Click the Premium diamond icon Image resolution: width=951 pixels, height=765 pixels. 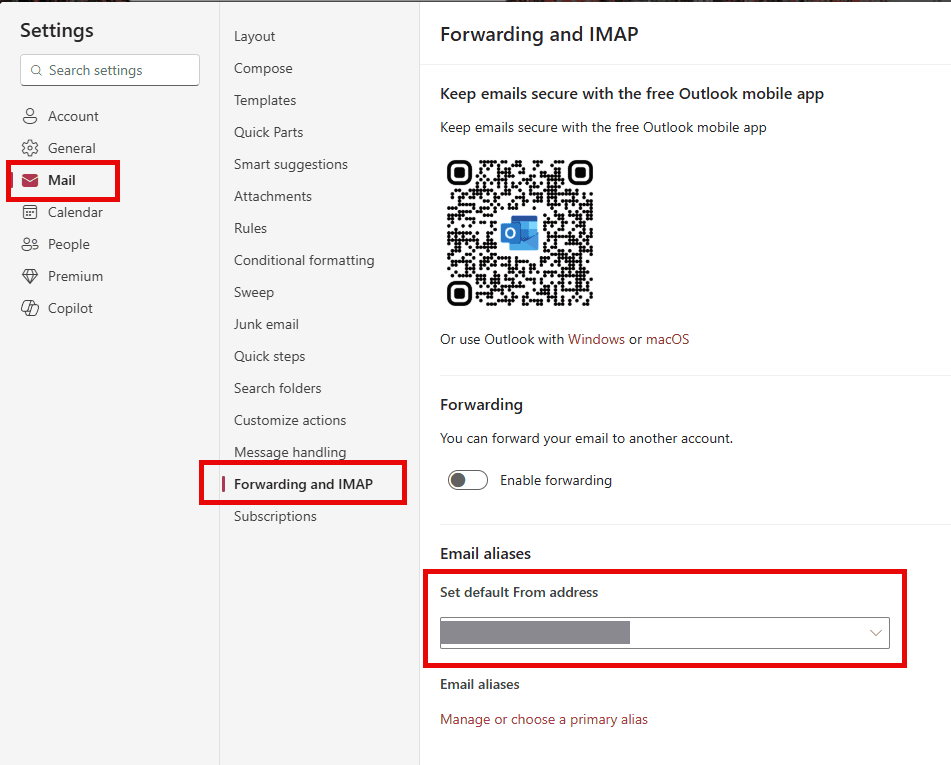point(30,276)
